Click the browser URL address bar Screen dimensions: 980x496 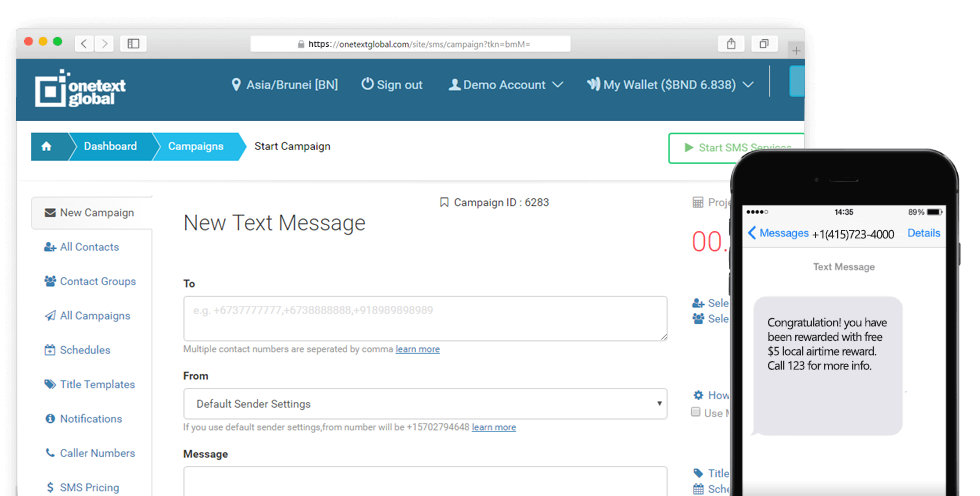[x=411, y=44]
